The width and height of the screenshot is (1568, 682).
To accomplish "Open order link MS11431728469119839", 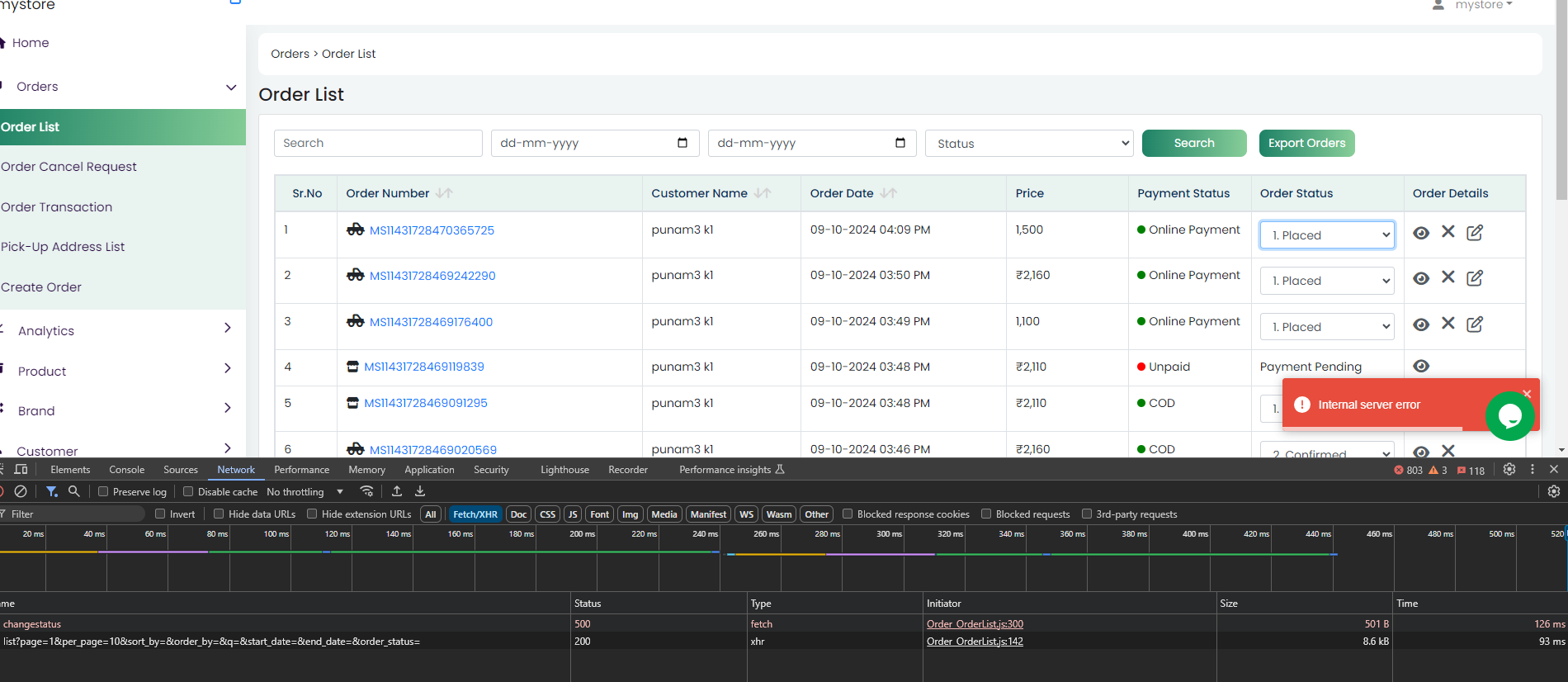I will (x=424, y=367).
